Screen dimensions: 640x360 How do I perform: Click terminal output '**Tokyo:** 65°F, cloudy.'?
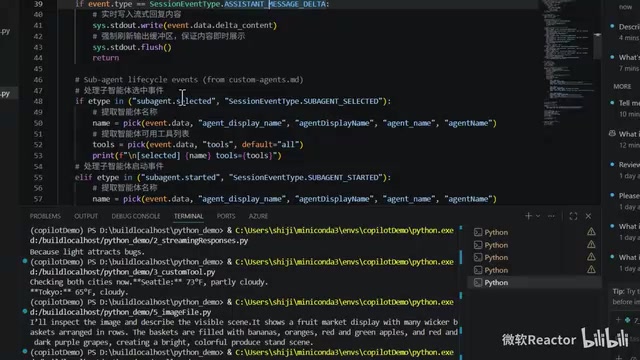tap(79, 292)
